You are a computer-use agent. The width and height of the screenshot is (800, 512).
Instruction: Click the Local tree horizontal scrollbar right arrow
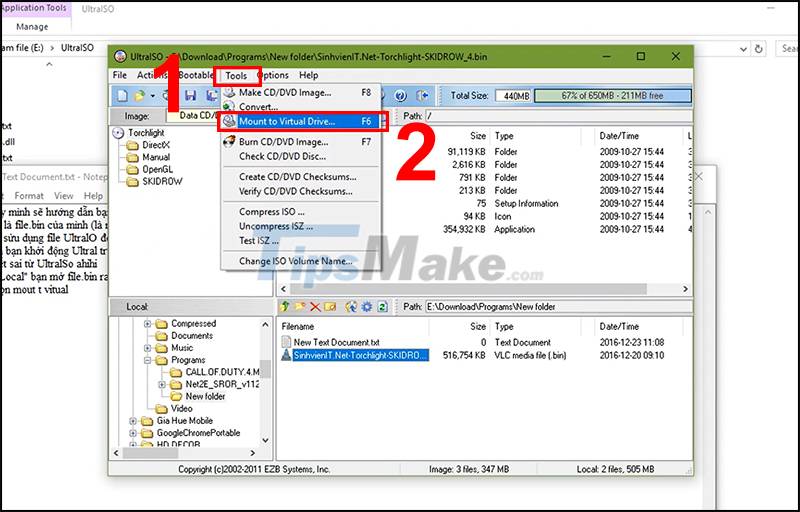point(253,453)
